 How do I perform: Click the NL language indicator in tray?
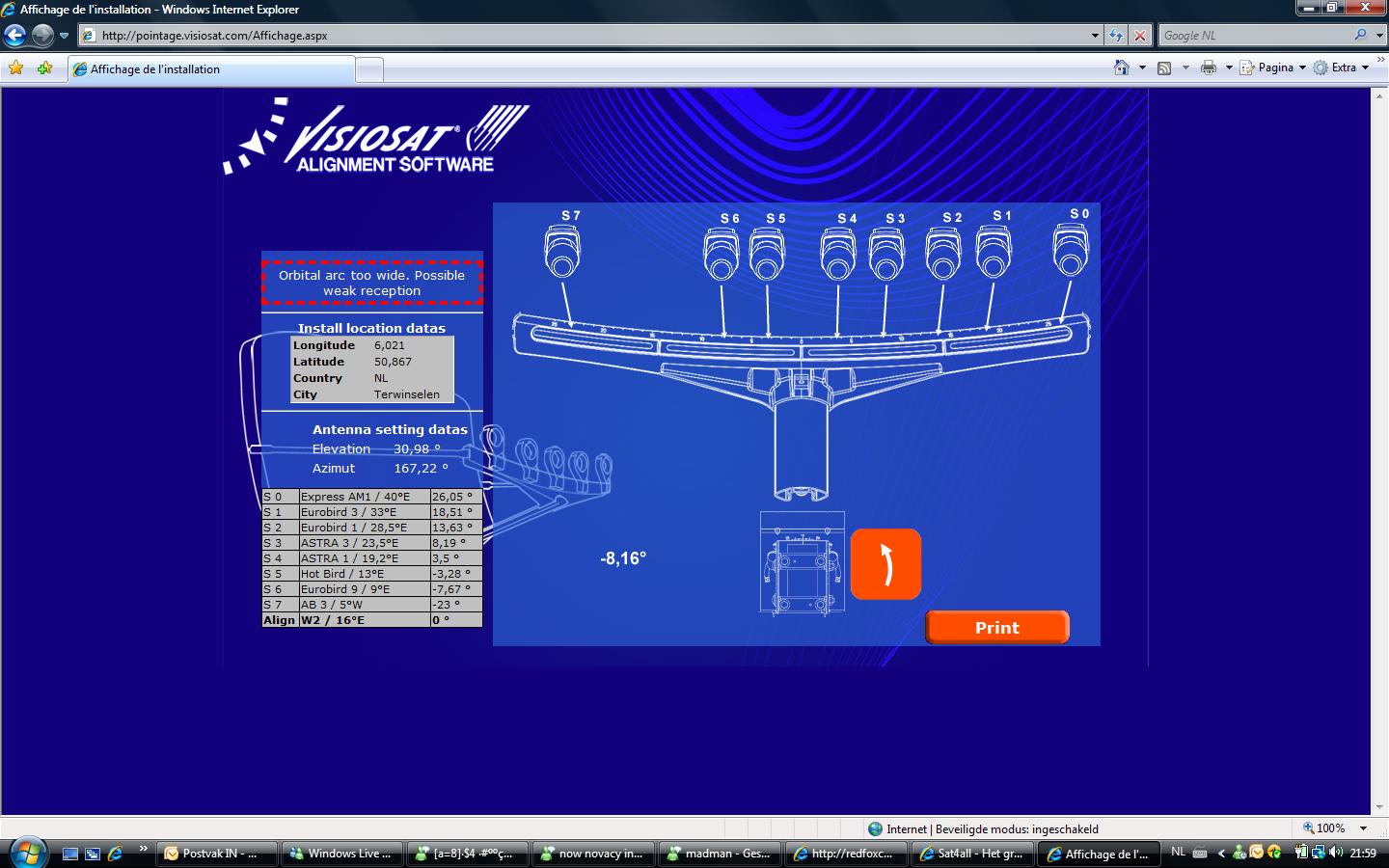coord(1178,853)
